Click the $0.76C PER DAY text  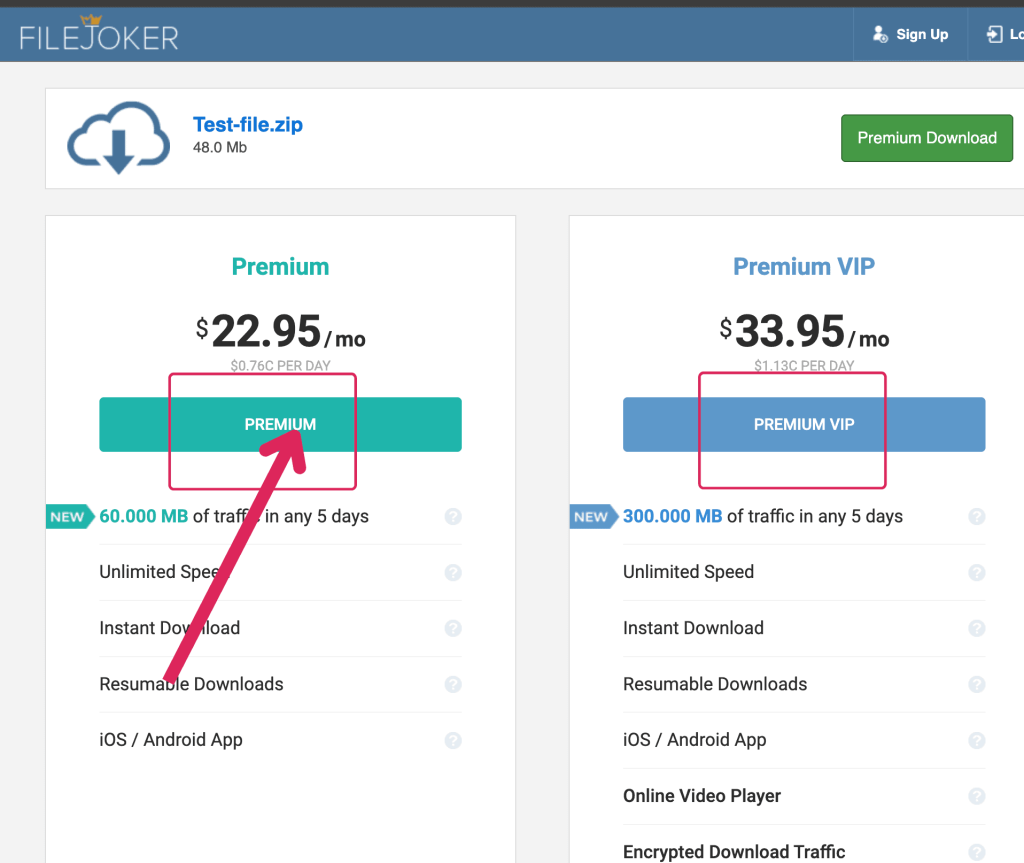click(x=280, y=366)
